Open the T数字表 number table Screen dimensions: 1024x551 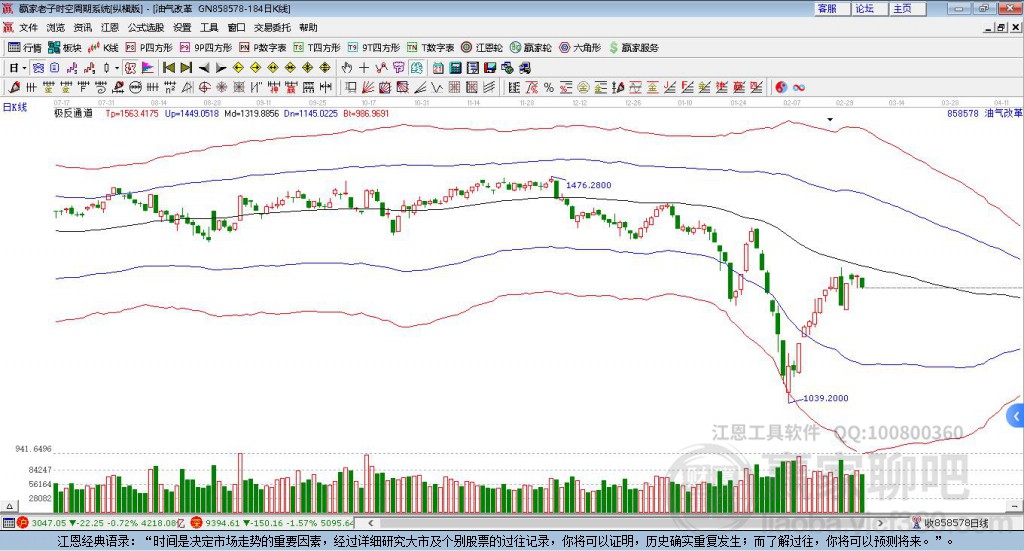[x=430, y=48]
